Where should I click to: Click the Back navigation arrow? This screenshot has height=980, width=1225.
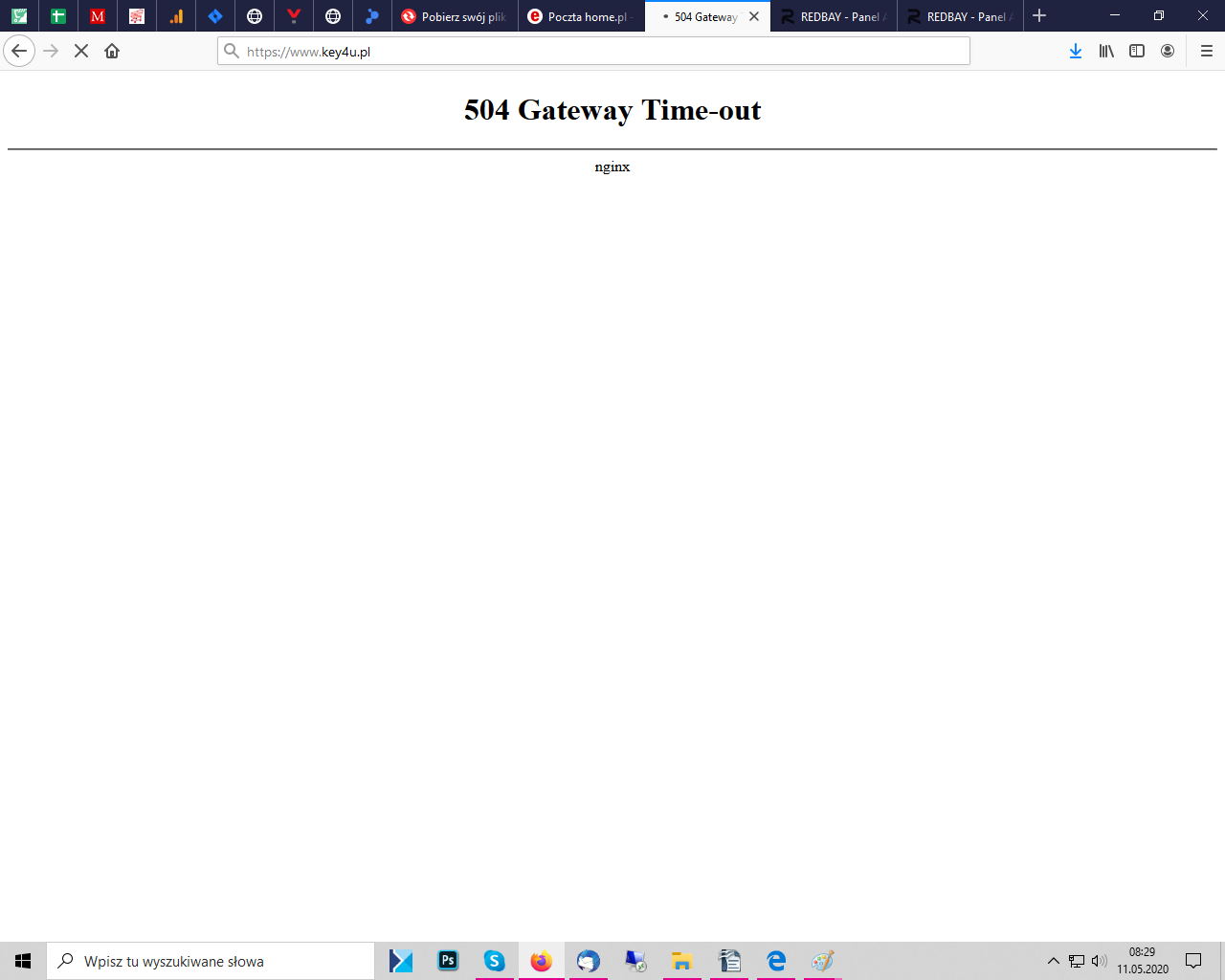click(x=19, y=51)
